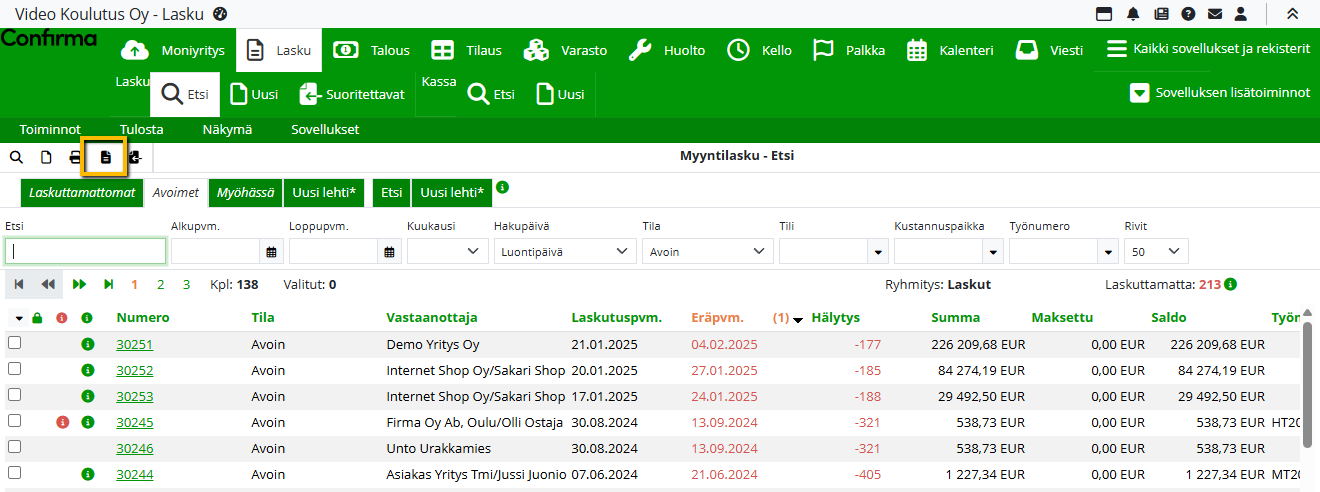Switch to the Myöhässä tab
Image resolution: width=1320 pixels, height=492 pixels.
(245, 193)
